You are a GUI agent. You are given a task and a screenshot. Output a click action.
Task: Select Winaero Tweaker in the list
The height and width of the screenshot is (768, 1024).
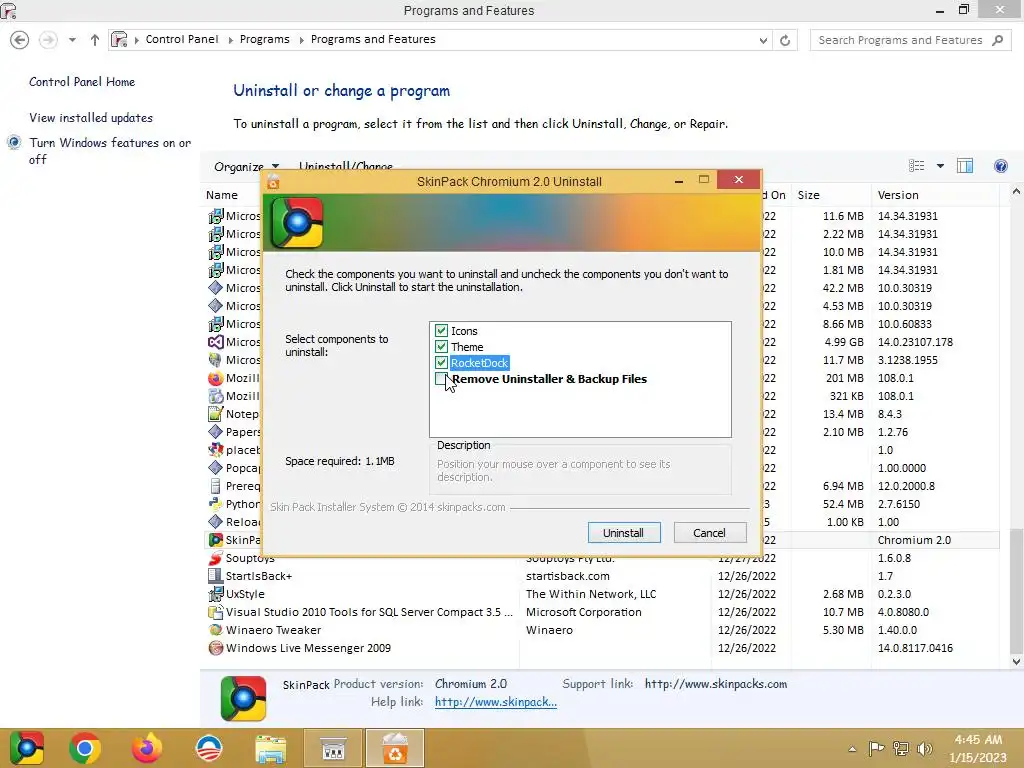pyautogui.click(x=602, y=630)
